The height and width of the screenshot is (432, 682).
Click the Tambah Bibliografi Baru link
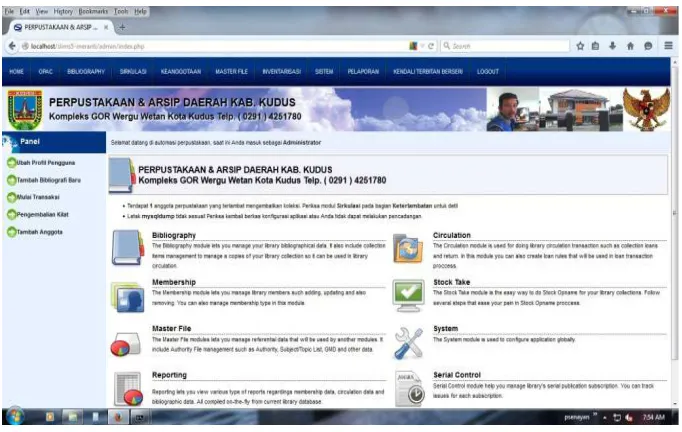[49, 180]
